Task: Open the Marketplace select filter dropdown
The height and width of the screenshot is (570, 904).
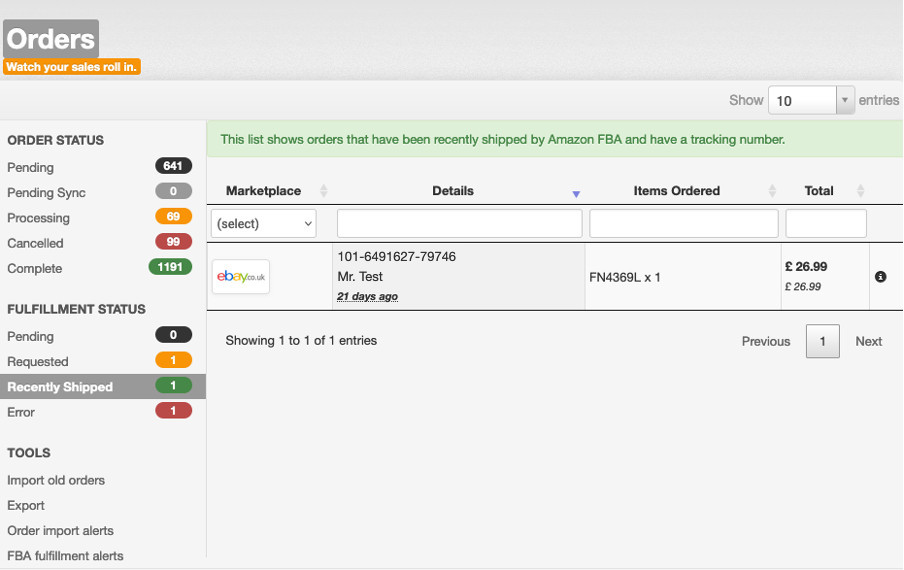Action: pyautogui.click(x=264, y=224)
